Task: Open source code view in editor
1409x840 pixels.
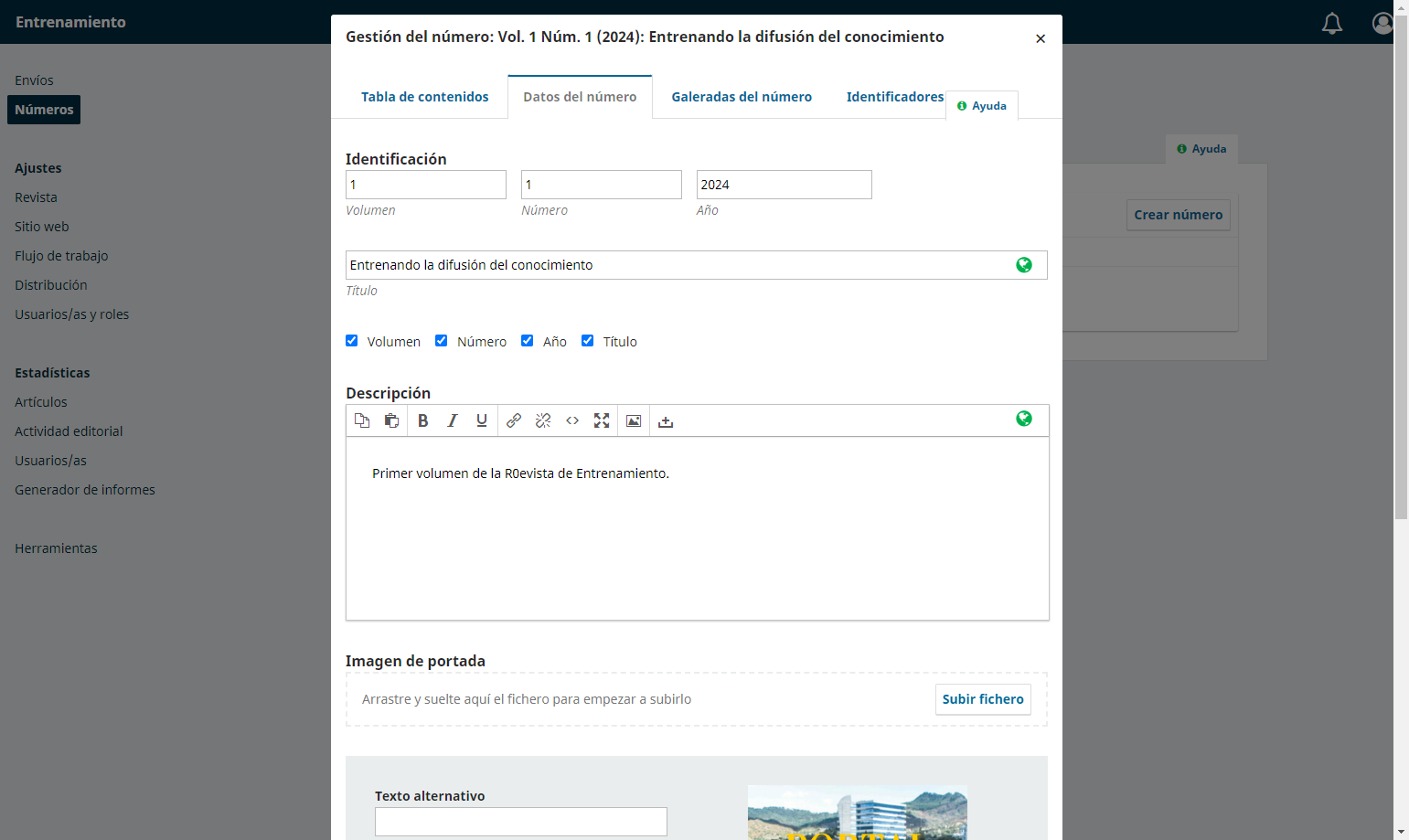Action: 572,420
